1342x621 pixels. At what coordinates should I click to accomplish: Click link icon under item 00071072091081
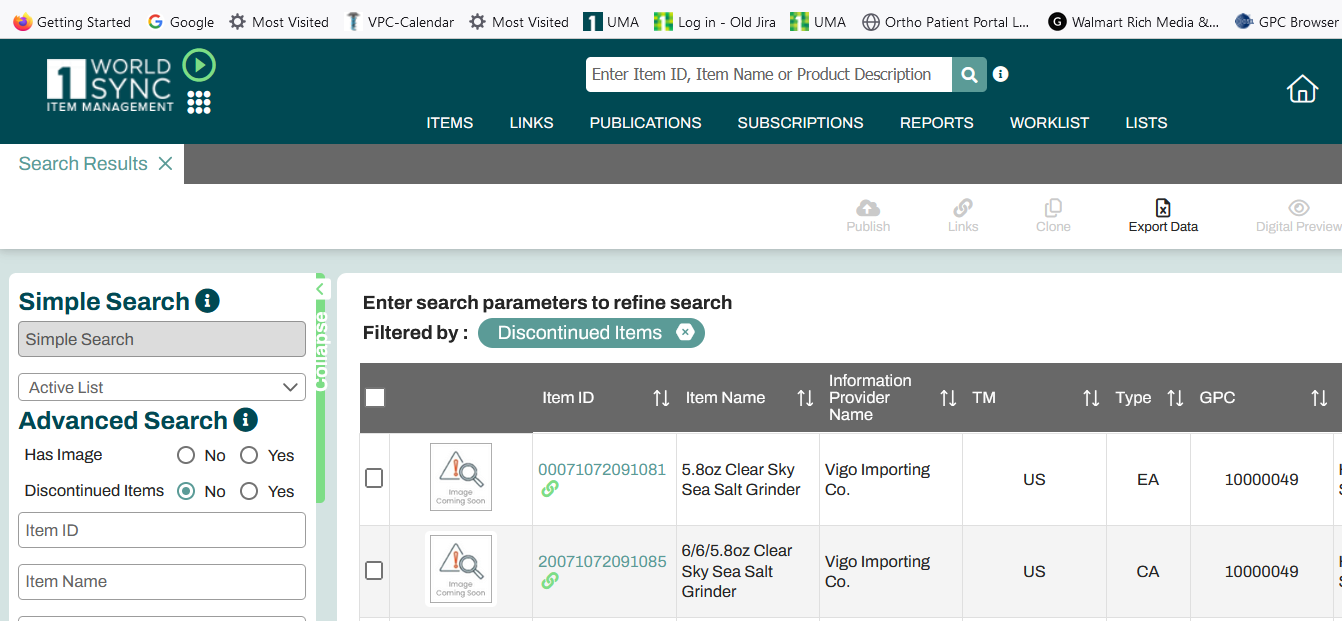coord(549,489)
